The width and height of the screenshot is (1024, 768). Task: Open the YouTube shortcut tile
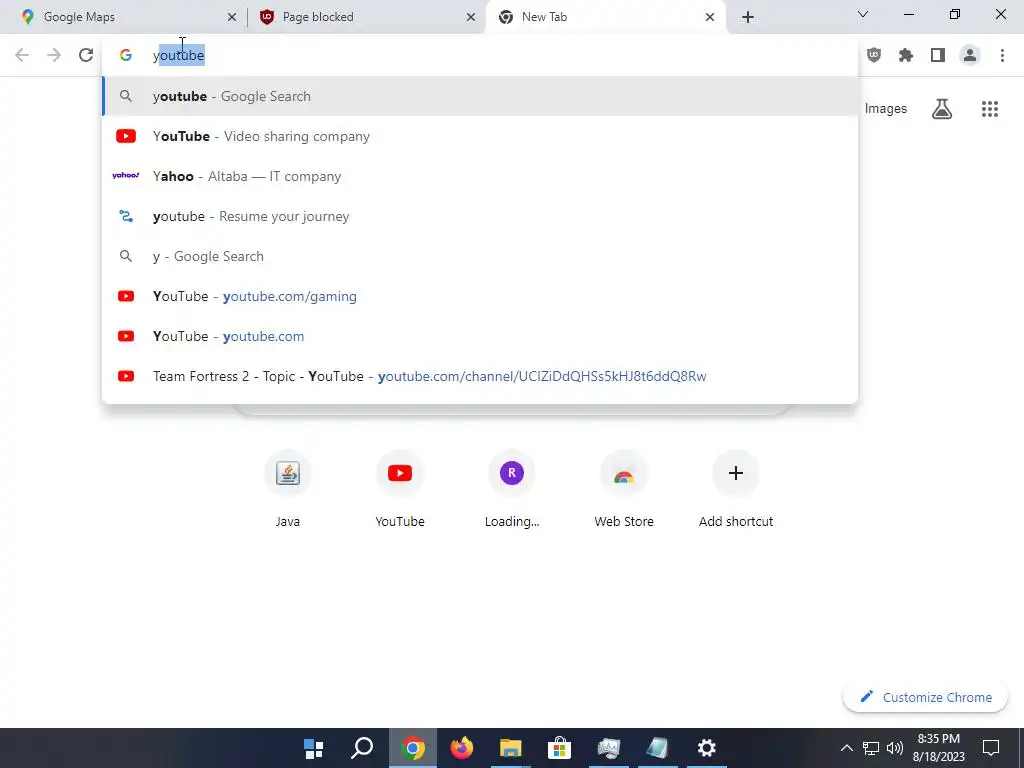[x=400, y=488]
